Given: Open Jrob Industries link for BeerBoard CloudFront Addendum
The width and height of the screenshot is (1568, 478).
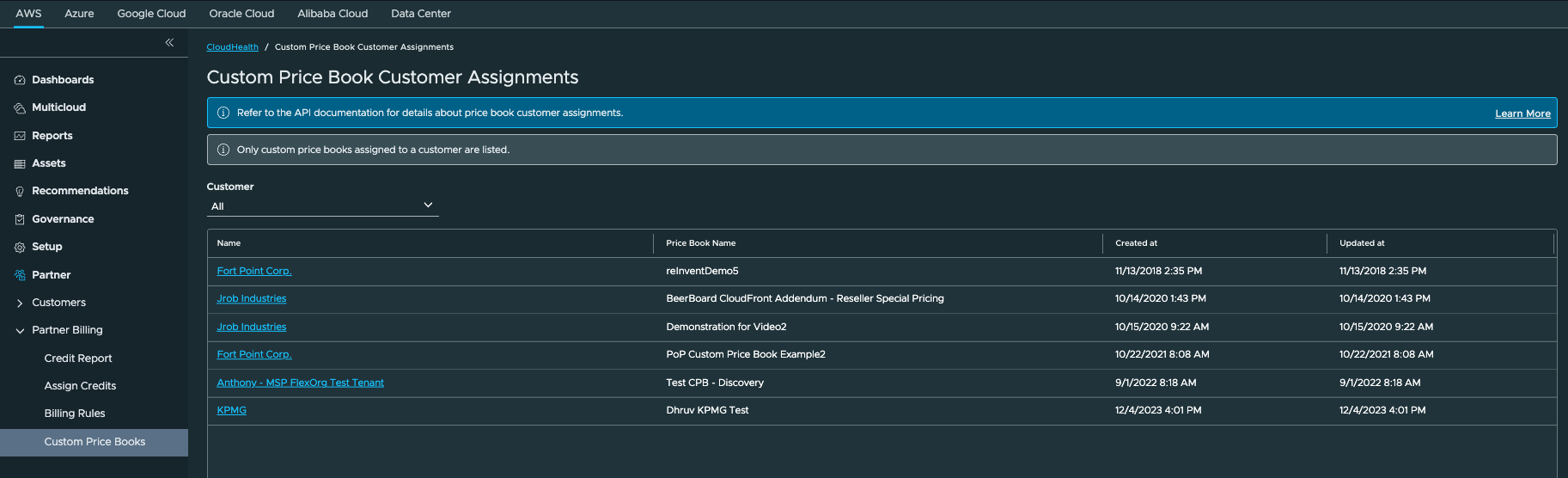Looking at the screenshot, I should [x=252, y=298].
